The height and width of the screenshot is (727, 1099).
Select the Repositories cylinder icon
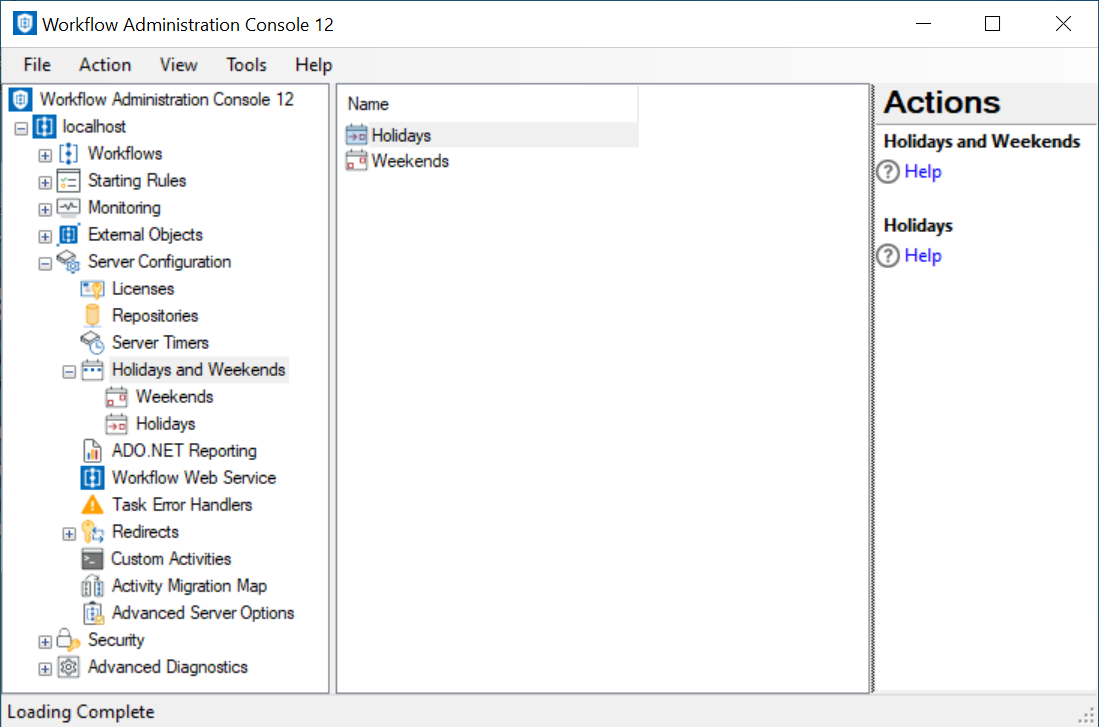[x=93, y=316]
